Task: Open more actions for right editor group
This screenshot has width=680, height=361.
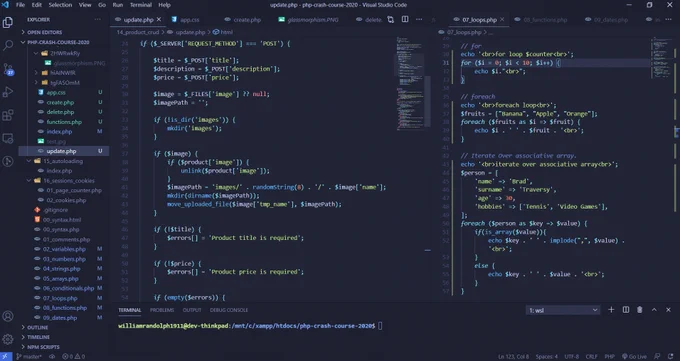Action: tap(668, 20)
